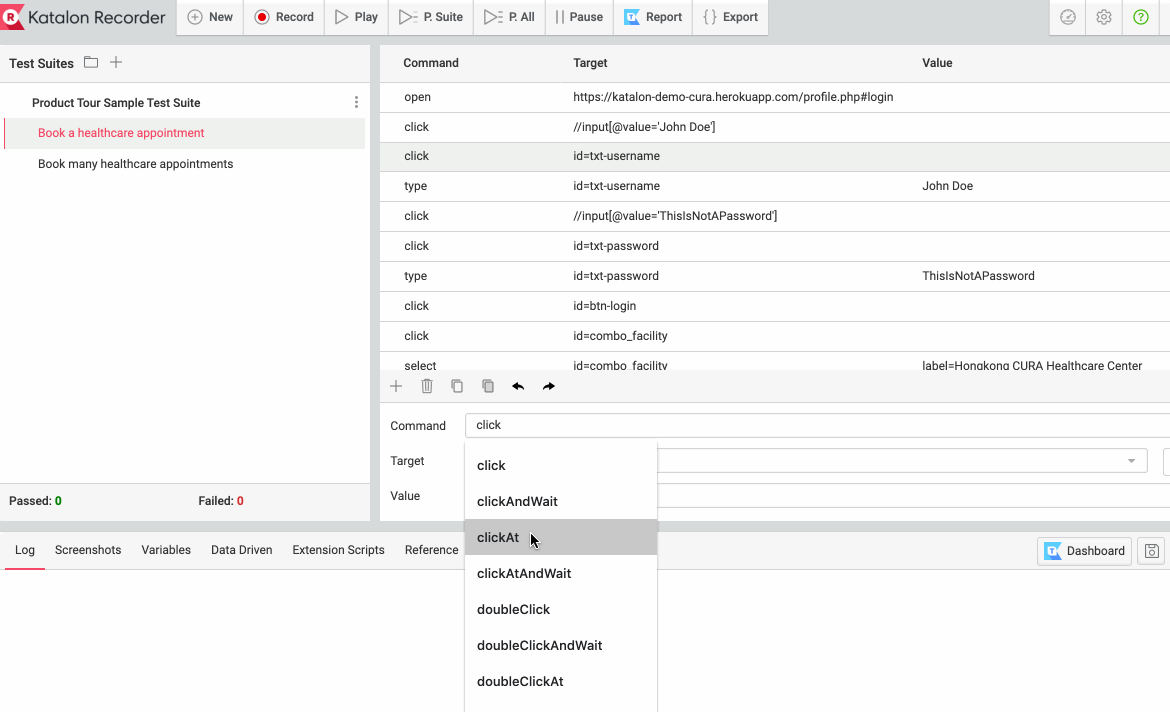Click the Passed count label
The height and width of the screenshot is (712, 1170).
pos(35,501)
